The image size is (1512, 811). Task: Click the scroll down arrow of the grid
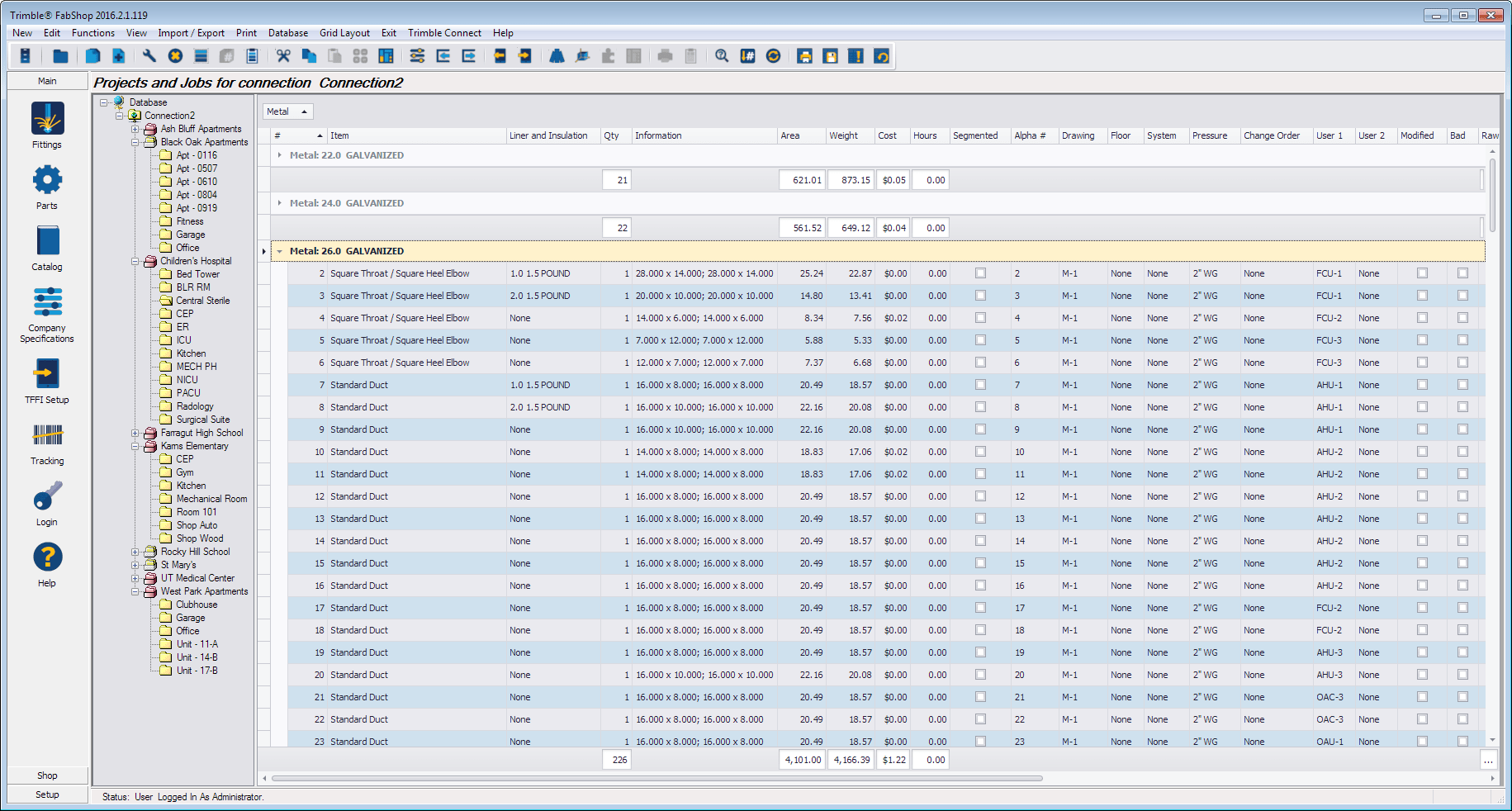tap(1492, 740)
